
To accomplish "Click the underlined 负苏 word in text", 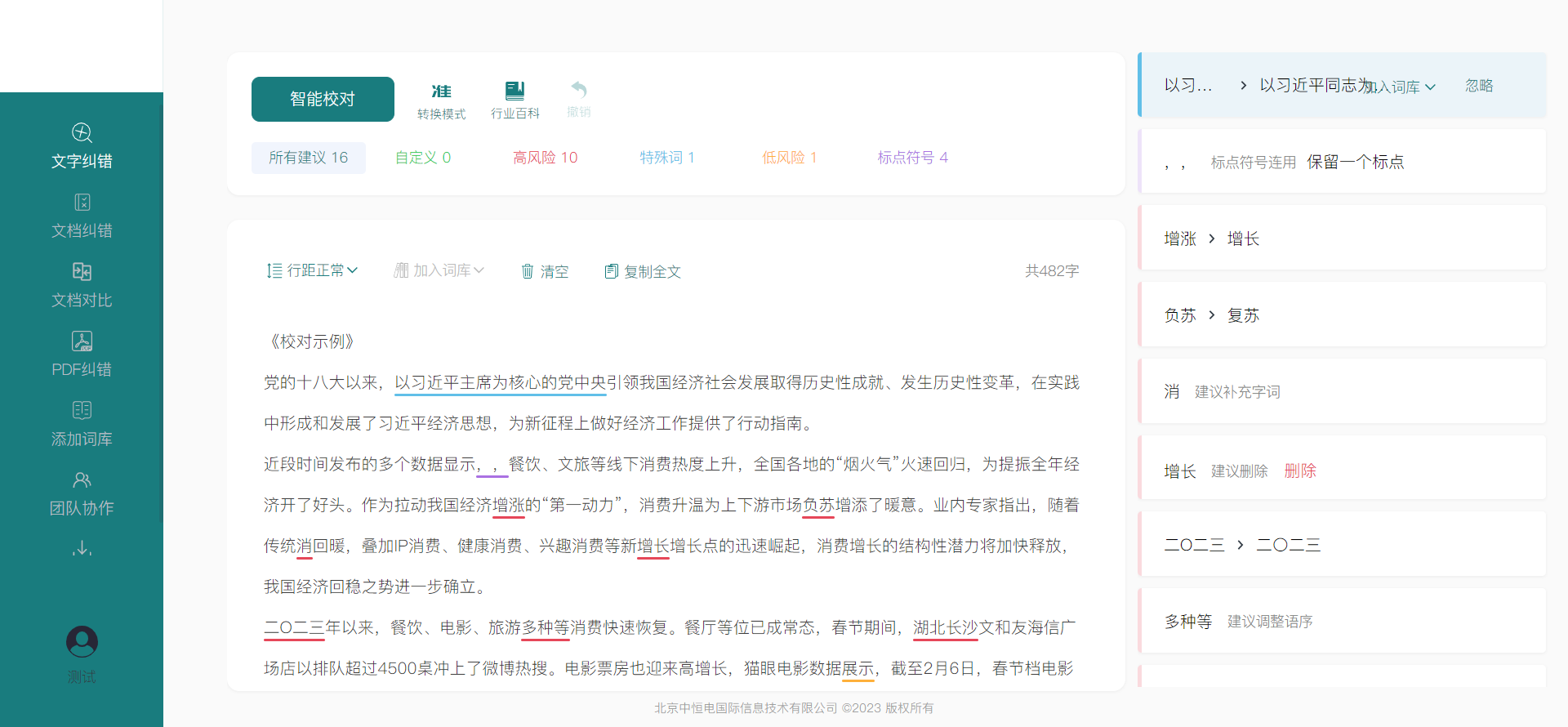I will pyautogui.click(x=819, y=505).
